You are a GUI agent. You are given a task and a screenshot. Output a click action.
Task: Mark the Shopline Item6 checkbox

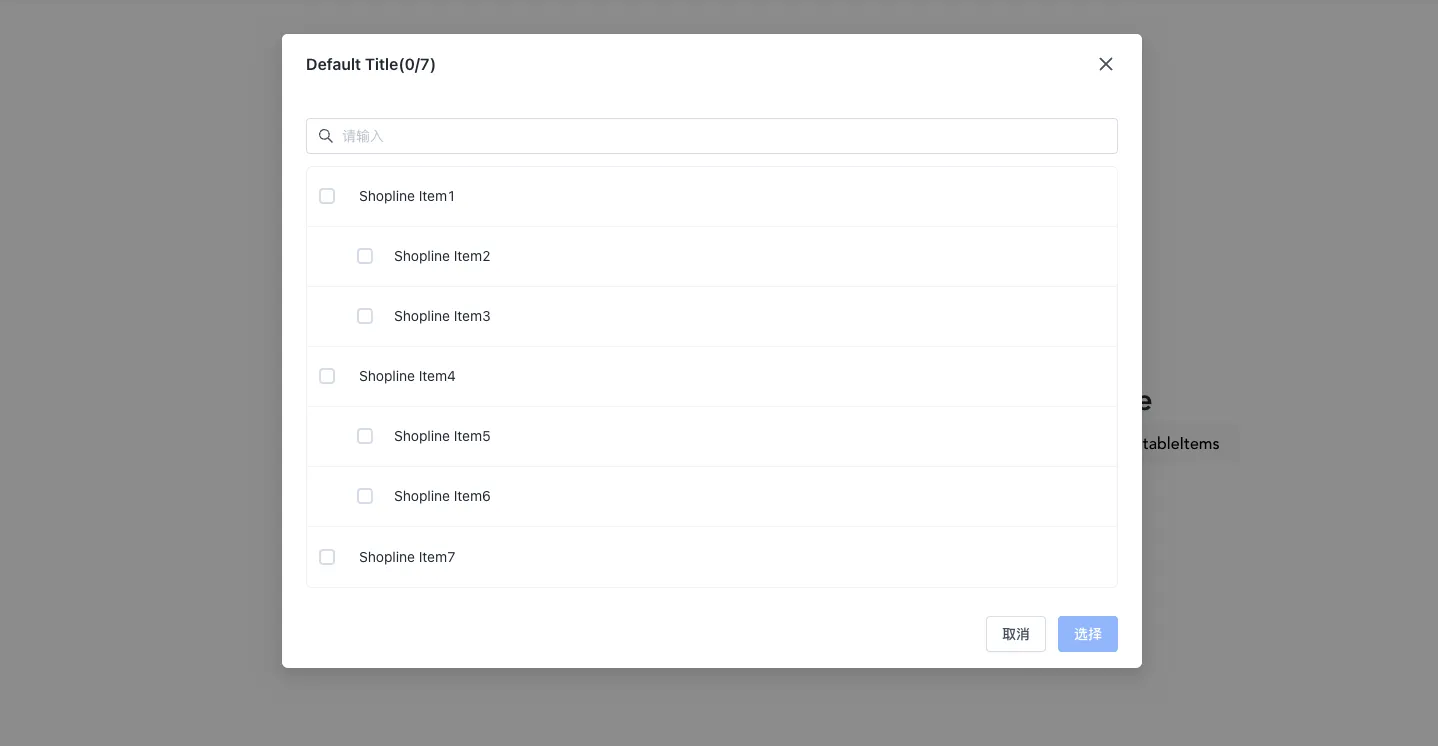[x=365, y=496]
